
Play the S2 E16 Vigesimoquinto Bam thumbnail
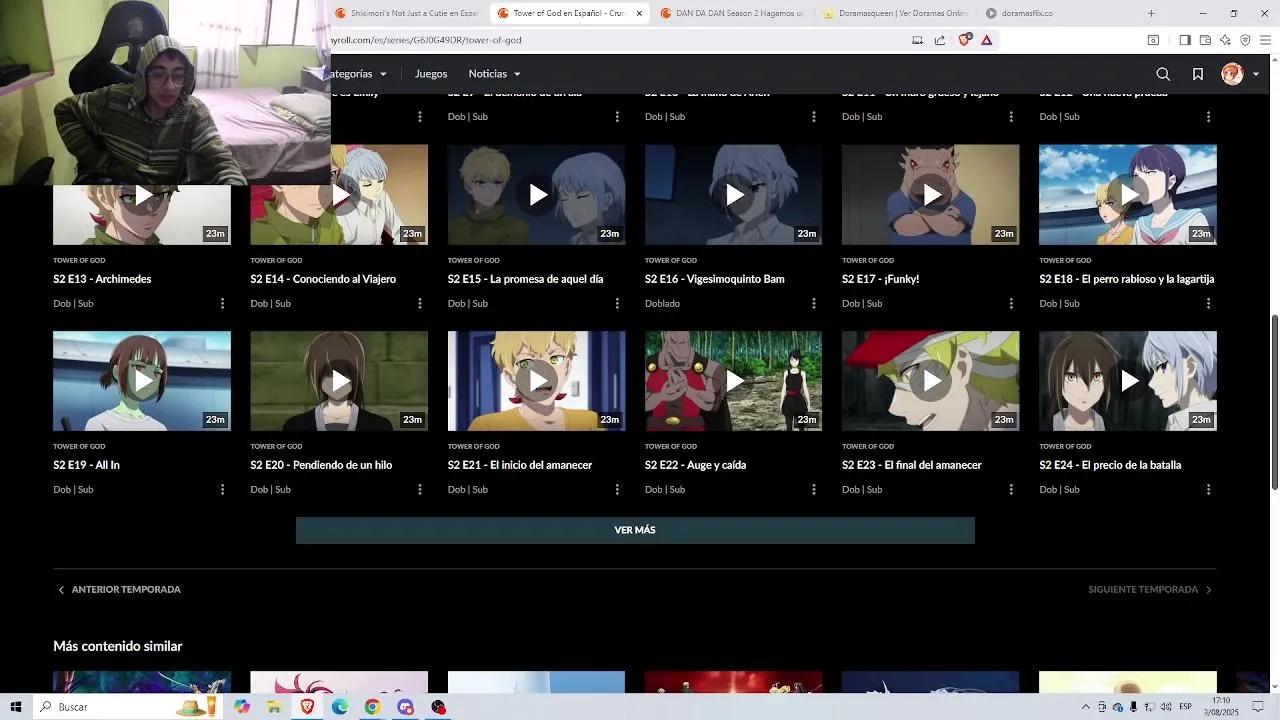point(733,195)
